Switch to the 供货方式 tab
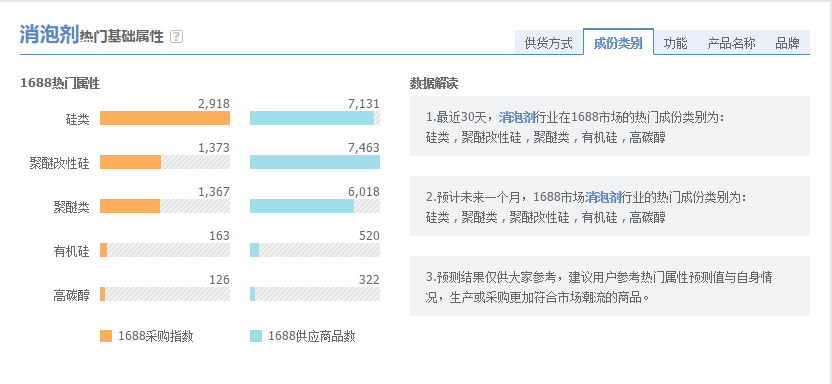Screen dimensions: 832x384 pos(549,43)
